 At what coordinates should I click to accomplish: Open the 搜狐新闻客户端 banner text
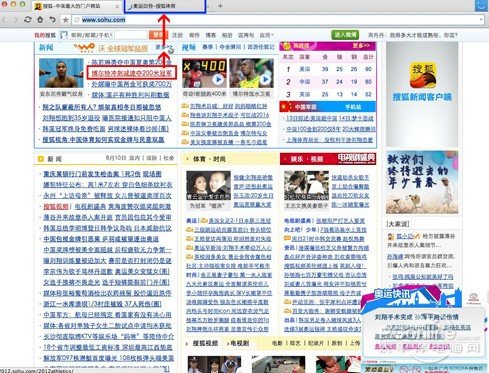pos(422,97)
